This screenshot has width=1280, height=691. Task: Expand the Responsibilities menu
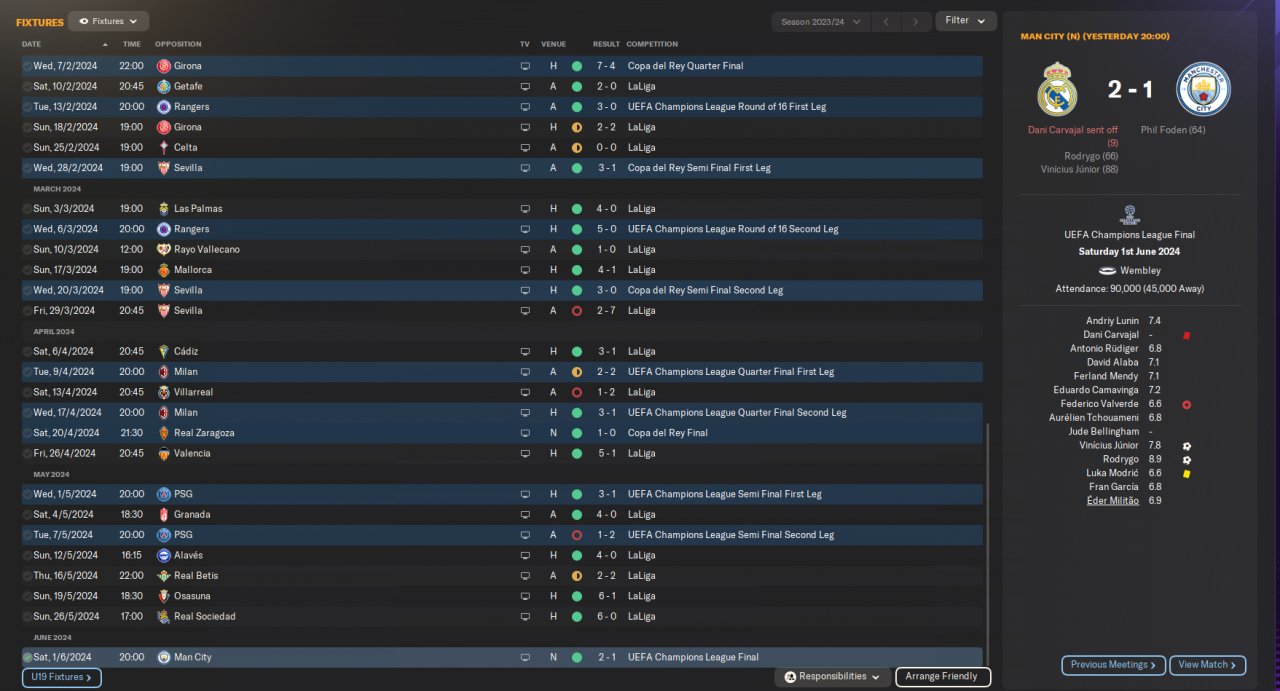pos(832,677)
